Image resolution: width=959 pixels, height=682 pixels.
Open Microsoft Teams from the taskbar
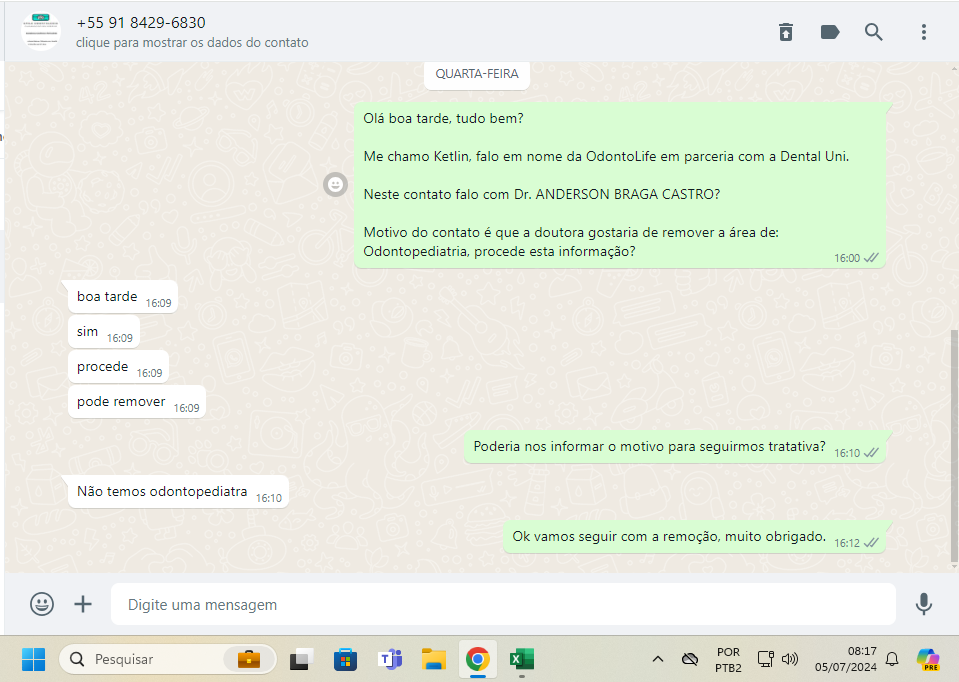coord(389,659)
